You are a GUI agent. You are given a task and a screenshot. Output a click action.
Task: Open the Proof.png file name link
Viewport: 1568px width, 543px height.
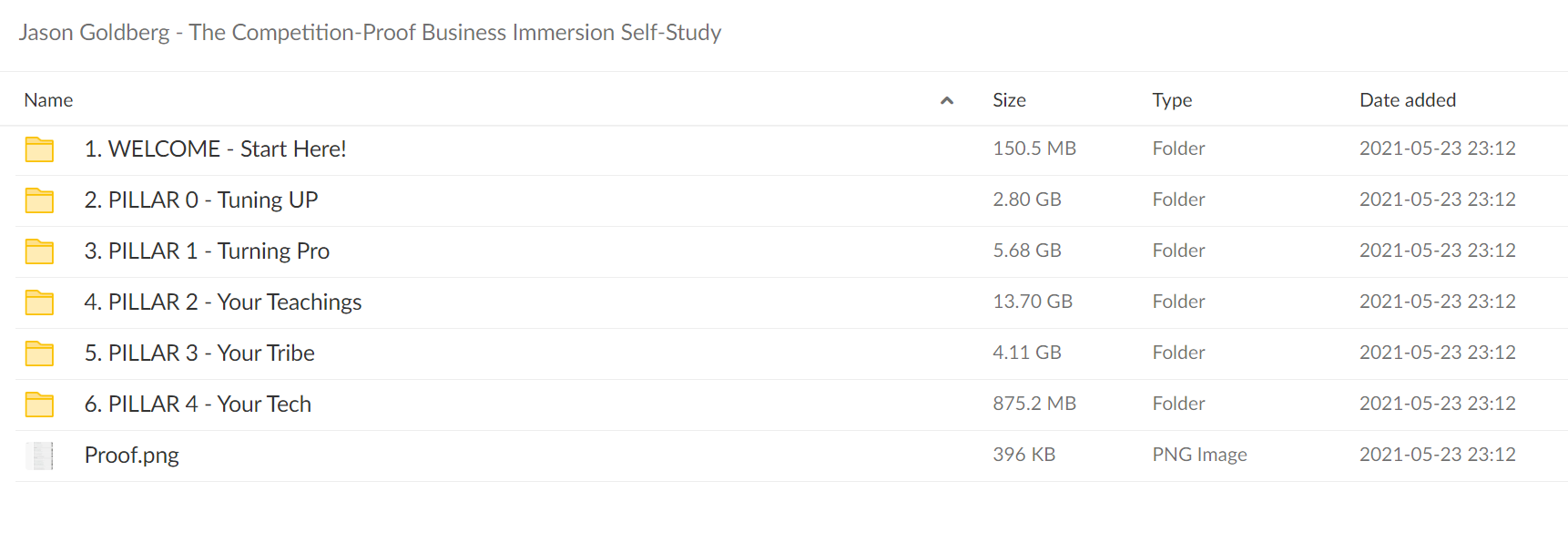131,455
